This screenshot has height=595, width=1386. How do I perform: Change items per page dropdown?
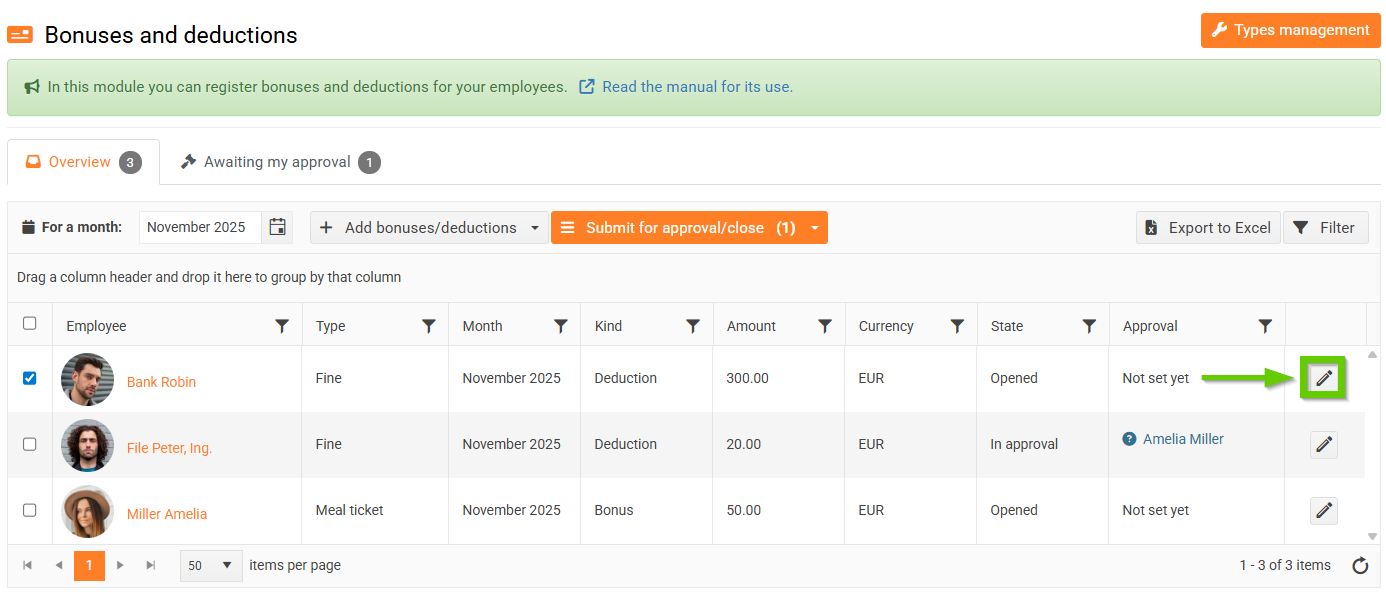[211, 565]
